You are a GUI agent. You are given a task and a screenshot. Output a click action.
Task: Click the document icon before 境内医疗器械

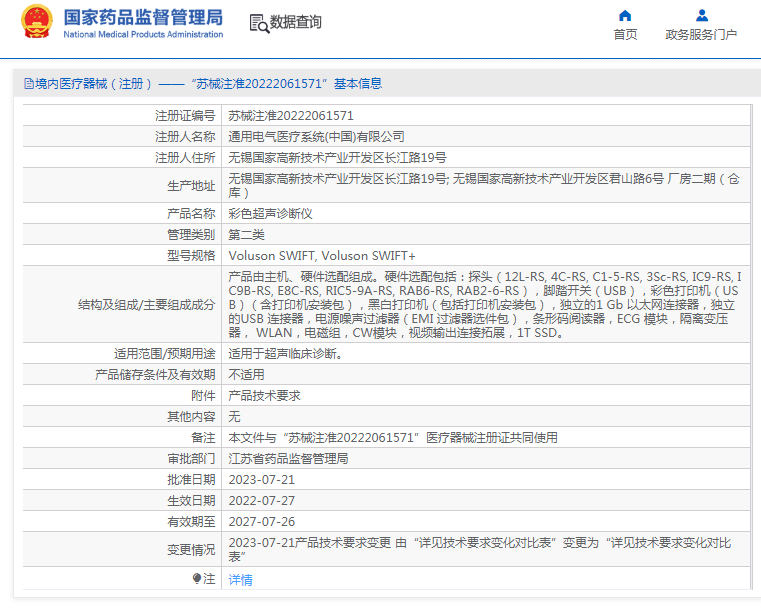(27, 84)
